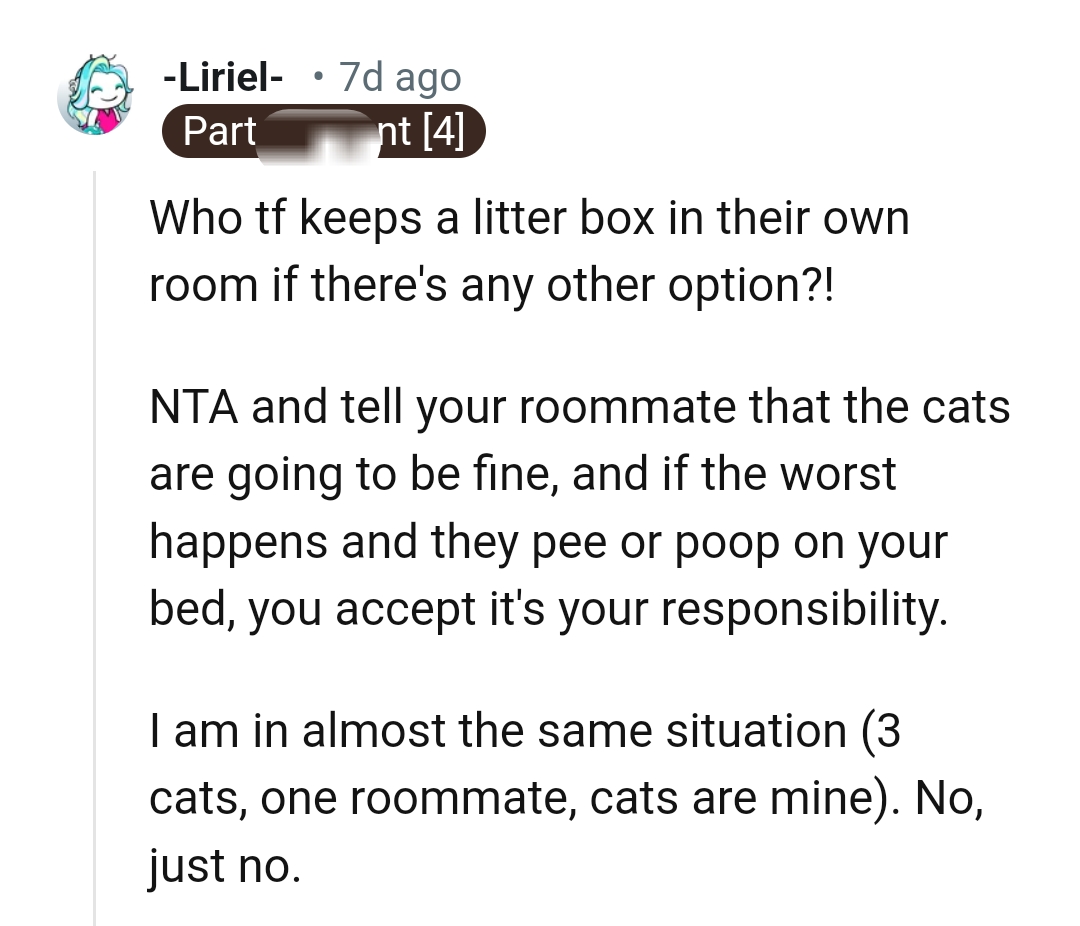
Task: Click the line "happens and they pee or poop"
Action: (548, 541)
